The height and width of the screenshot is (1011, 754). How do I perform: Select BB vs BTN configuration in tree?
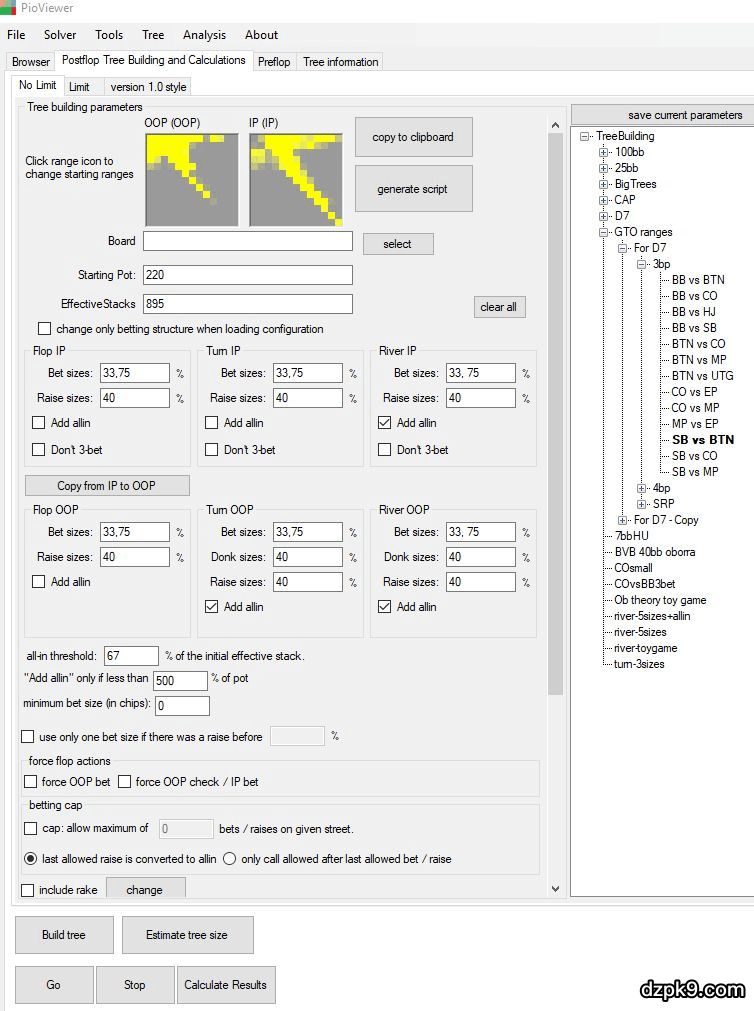tap(697, 280)
